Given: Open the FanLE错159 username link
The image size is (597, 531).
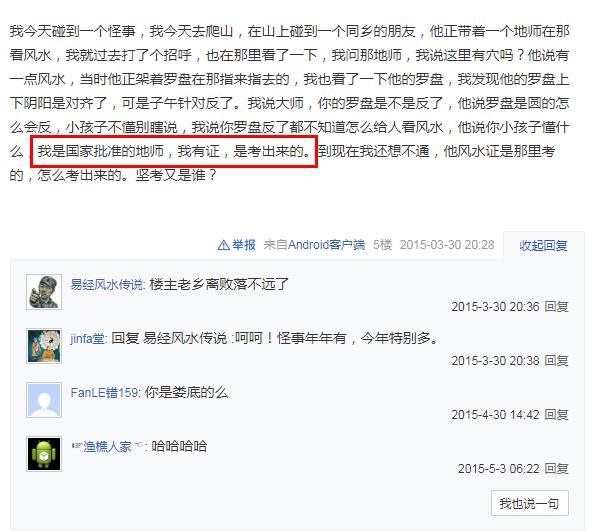Looking at the screenshot, I should click(x=105, y=392).
